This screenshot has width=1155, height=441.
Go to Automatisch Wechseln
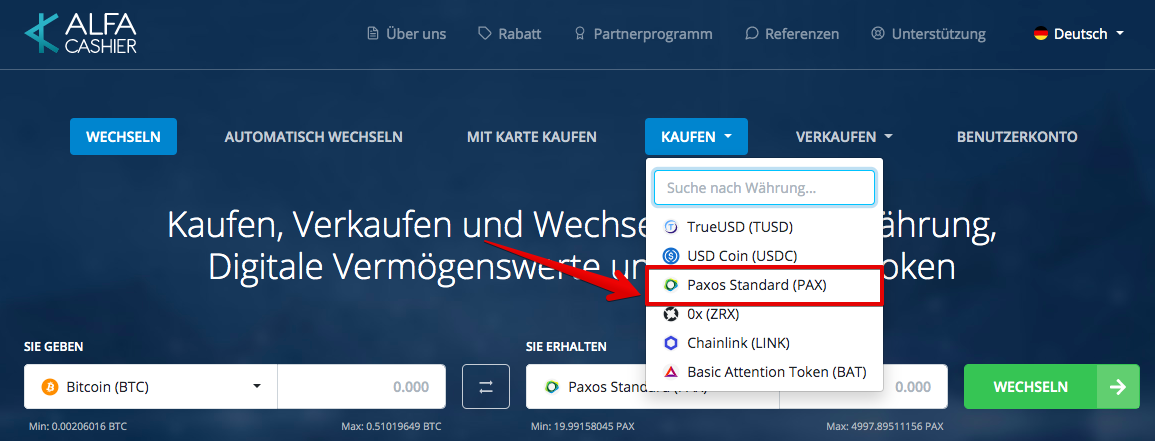click(314, 137)
